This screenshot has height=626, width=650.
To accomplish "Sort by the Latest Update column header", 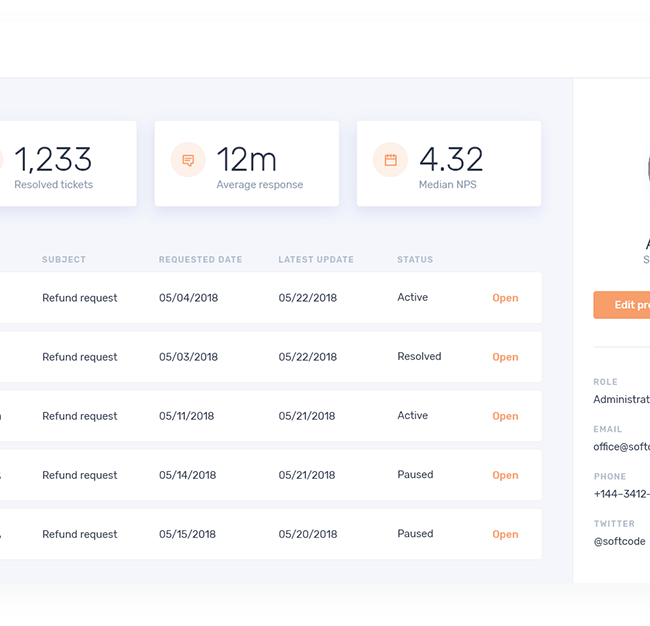I will (316, 260).
